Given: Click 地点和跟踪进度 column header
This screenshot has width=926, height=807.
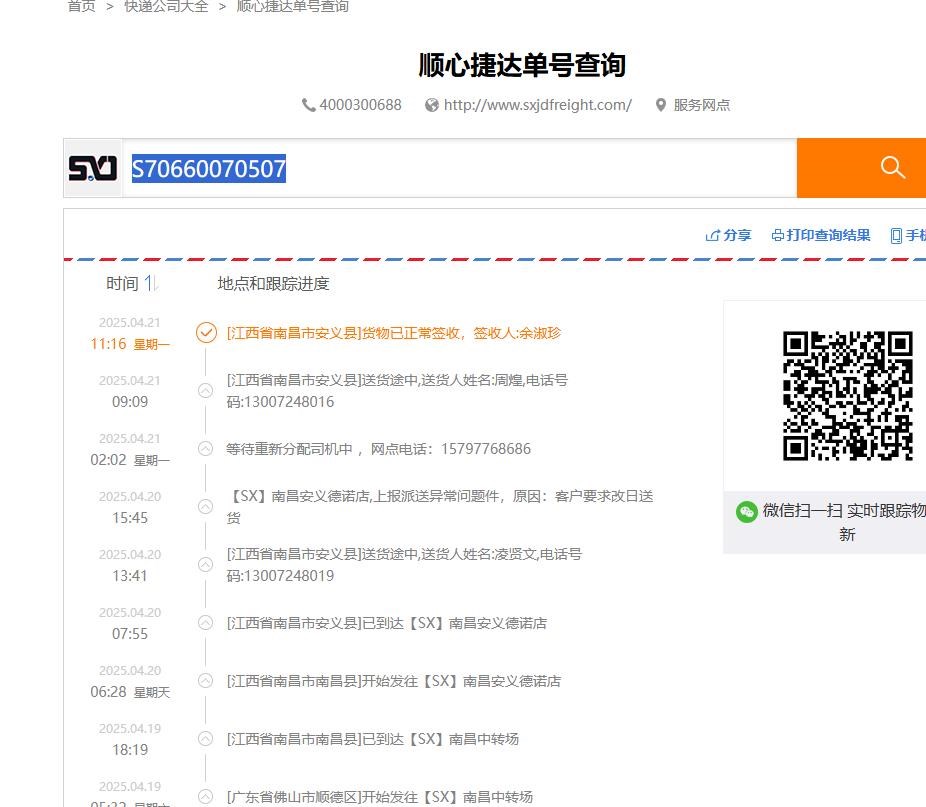Looking at the screenshot, I should tap(273, 284).
